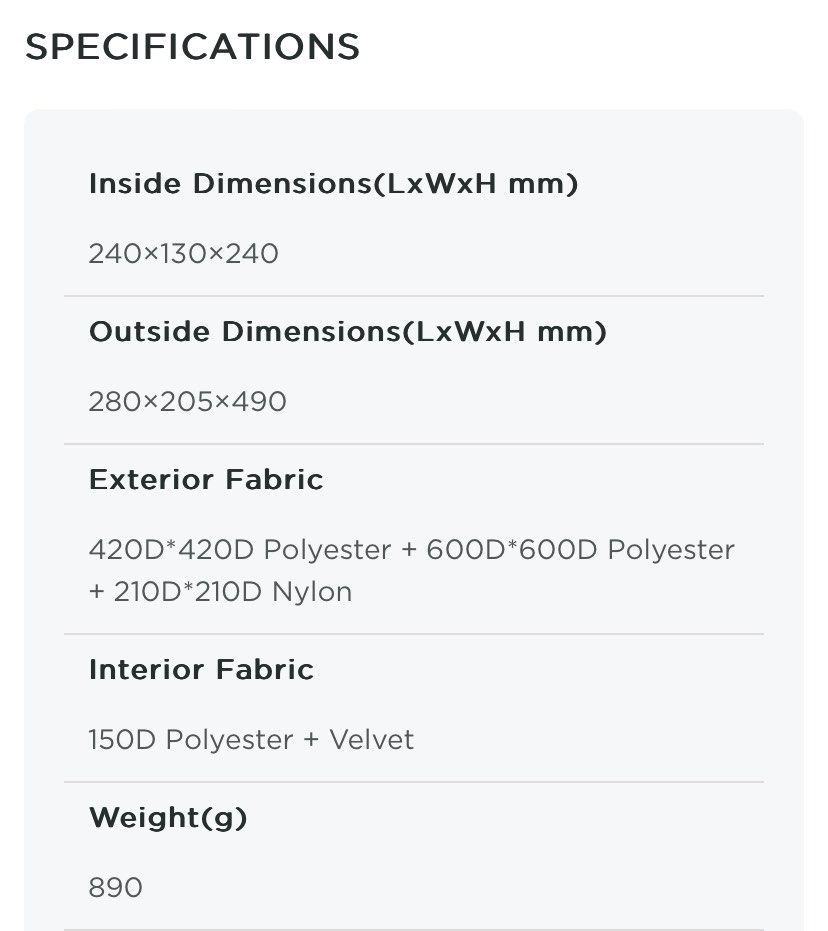This screenshot has height=931, width=828.
Task: Click the word Nylon
Action: coord(311,592)
